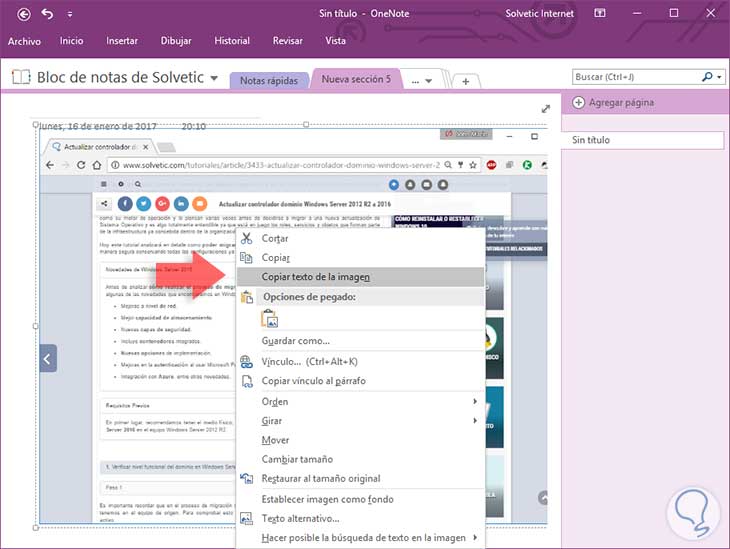This screenshot has width=730, height=549.
Task: Close the Actualizar controlador browser tab
Action: tap(146, 147)
